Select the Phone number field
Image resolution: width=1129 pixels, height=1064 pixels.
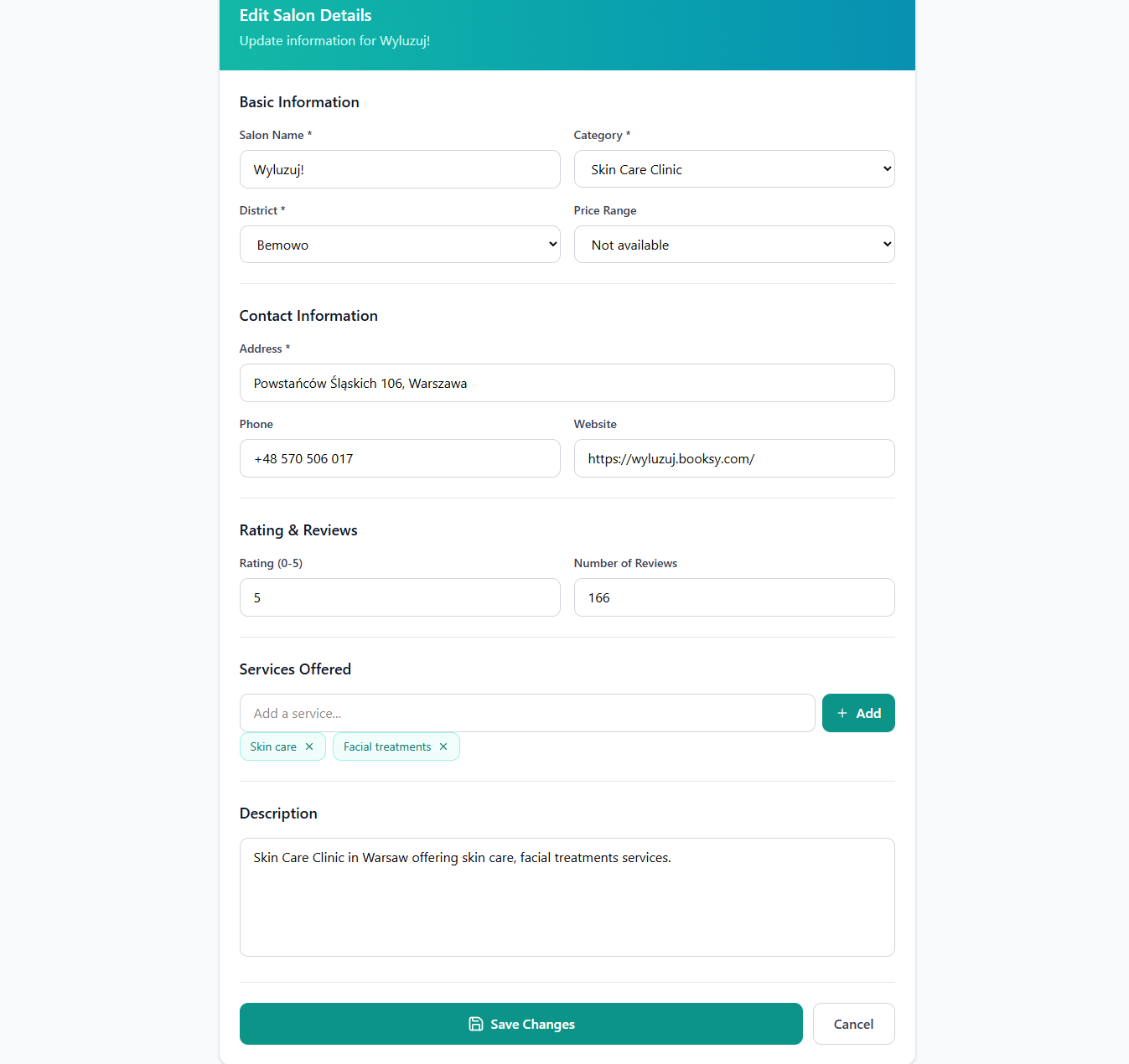400,458
